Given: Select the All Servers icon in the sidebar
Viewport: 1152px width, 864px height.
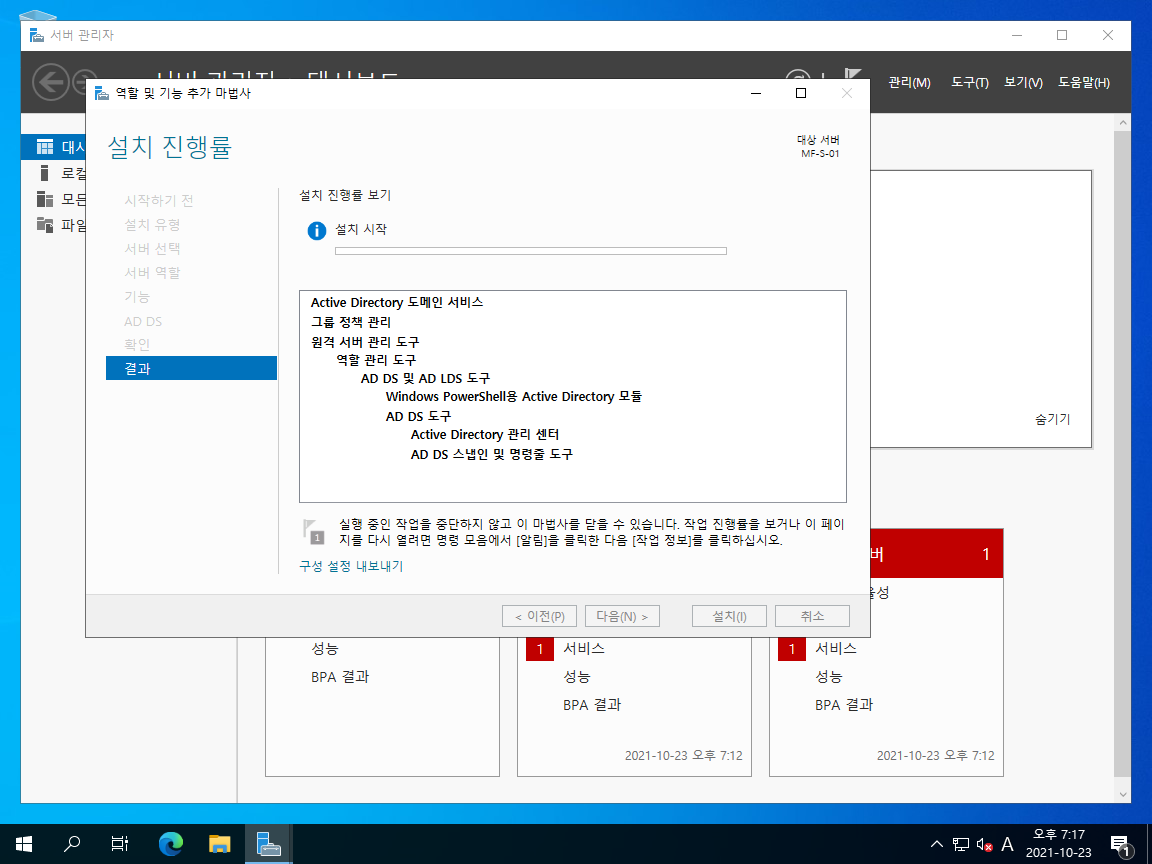Looking at the screenshot, I should click(45, 199).
